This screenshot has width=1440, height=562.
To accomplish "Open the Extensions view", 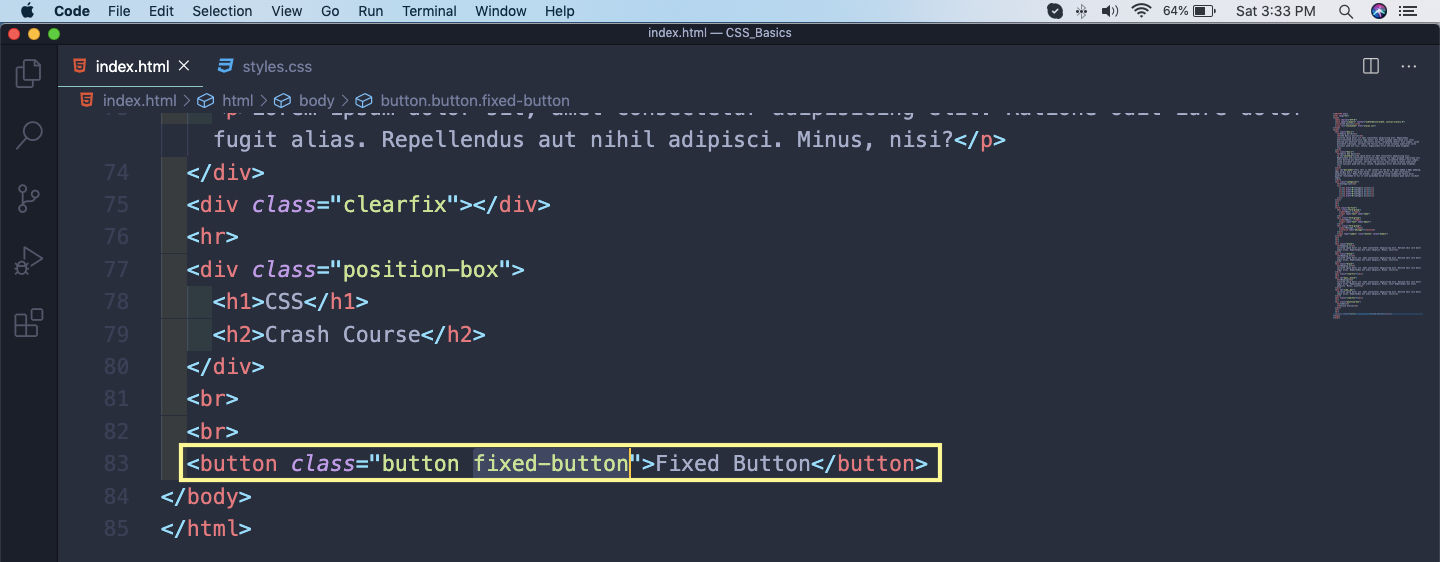I will pyautogui.click(x=29, y=323).
